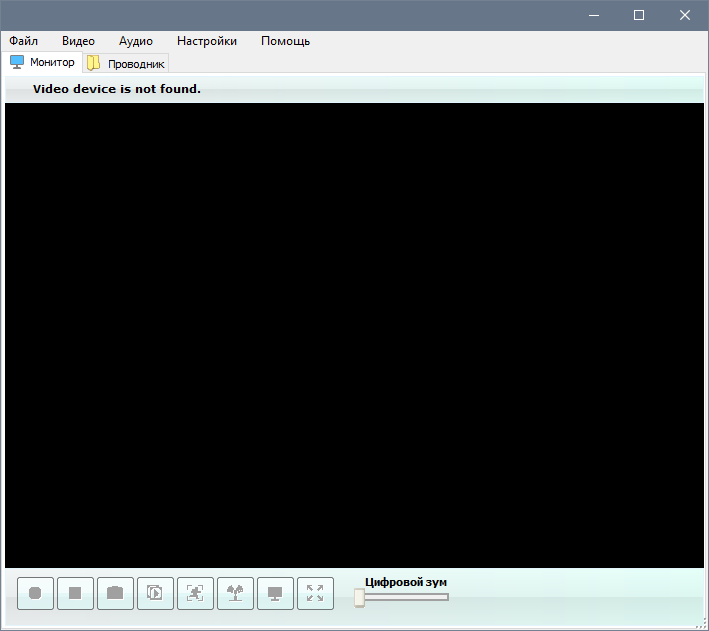Open the Видео menu

click(x=78, y=41)
